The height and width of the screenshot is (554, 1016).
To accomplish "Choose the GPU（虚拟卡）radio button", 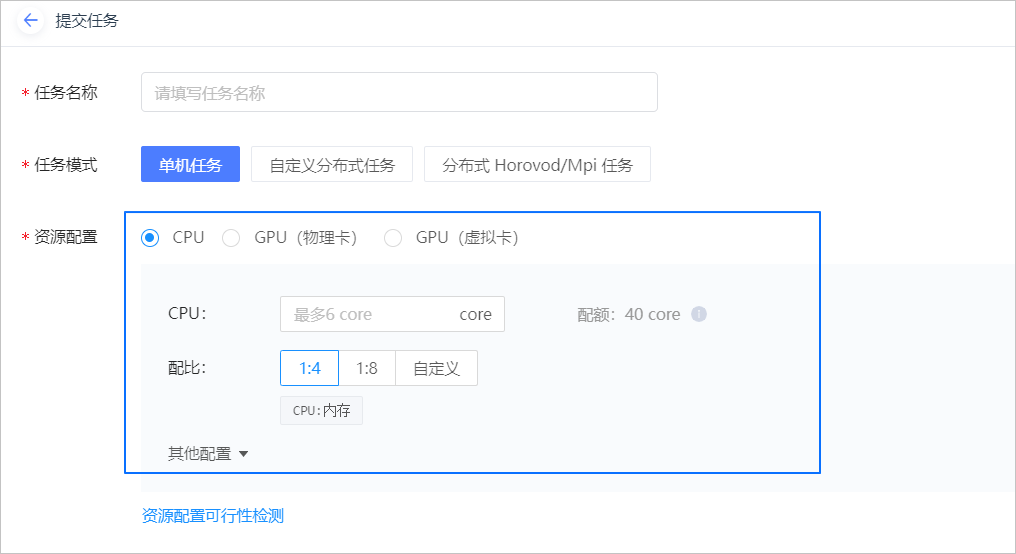I will click(x=393, y=238).
